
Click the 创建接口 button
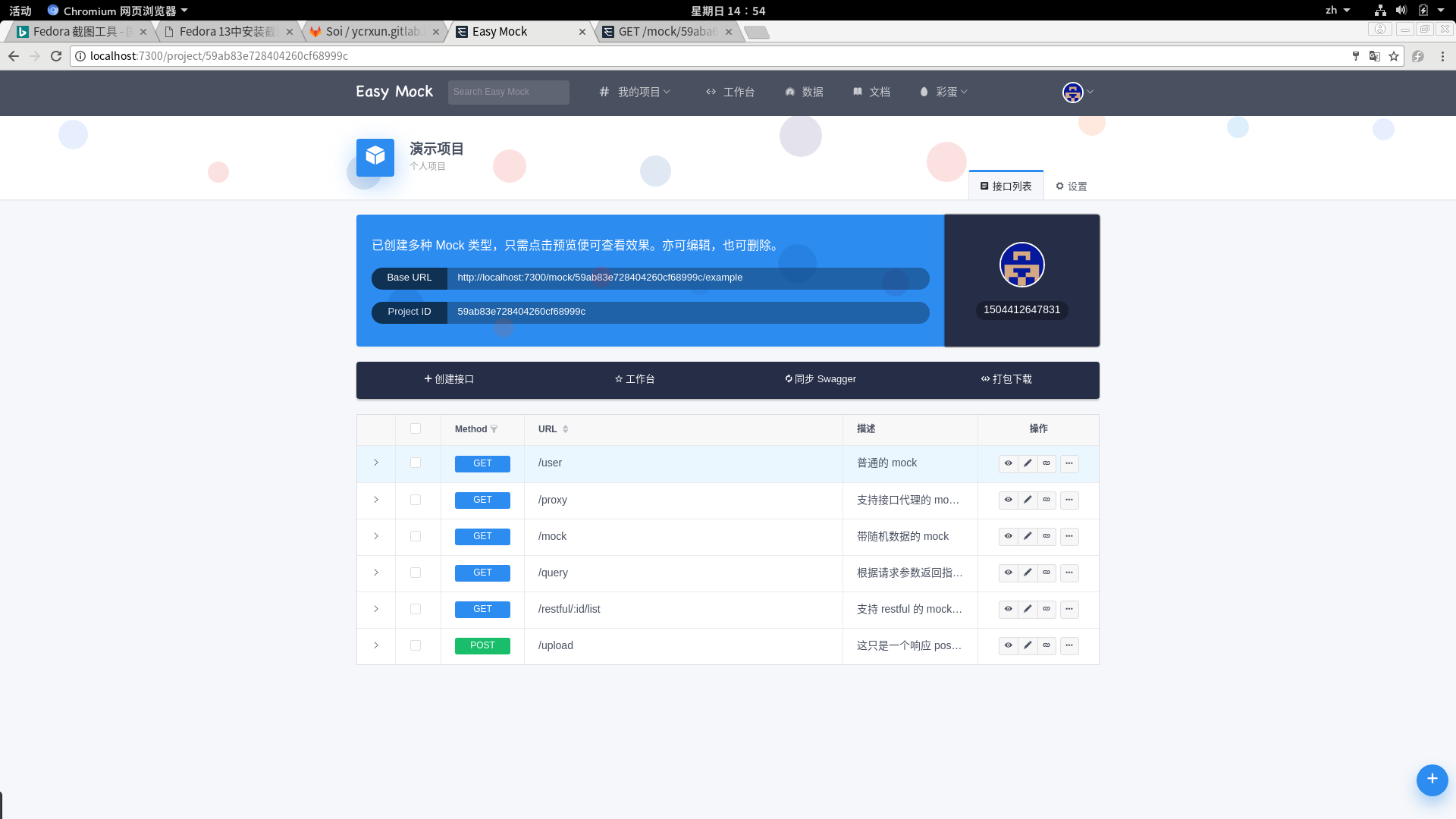(x=449, y=379)
